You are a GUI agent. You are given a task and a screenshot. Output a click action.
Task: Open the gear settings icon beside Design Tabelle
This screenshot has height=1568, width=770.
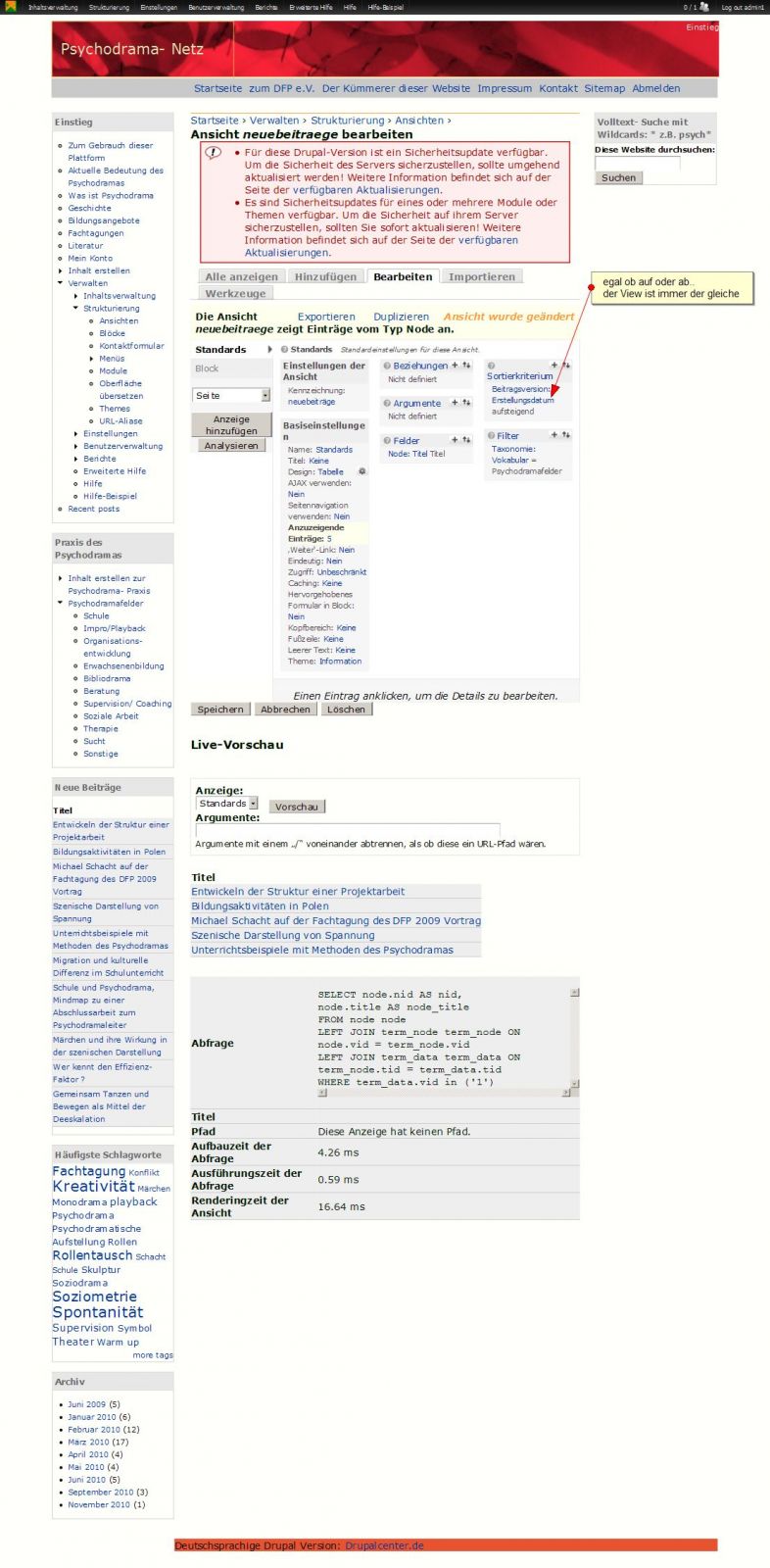pyautogui.click(x=361, y=471)
